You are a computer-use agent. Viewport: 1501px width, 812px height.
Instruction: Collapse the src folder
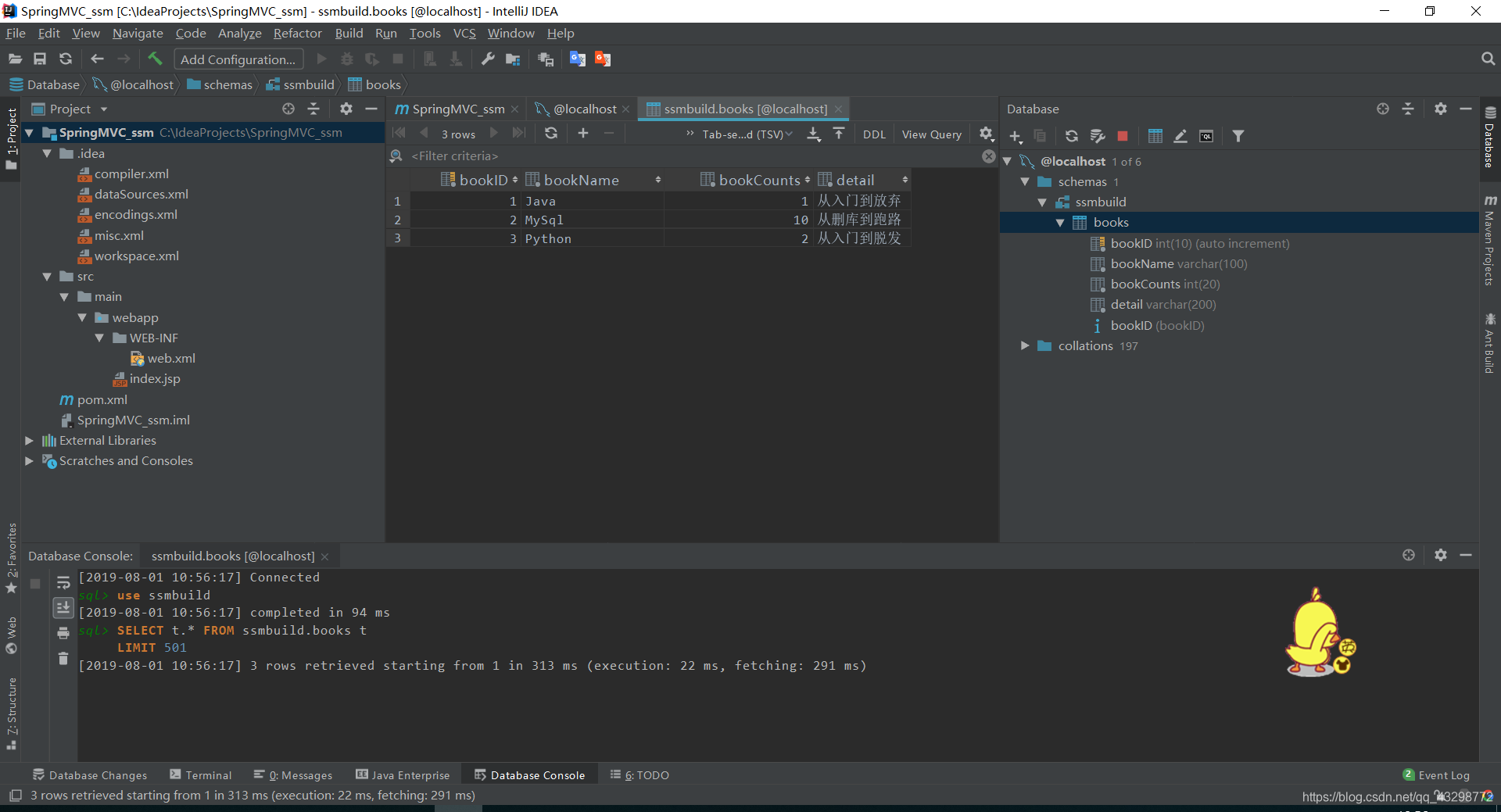[x=47, y=277]
